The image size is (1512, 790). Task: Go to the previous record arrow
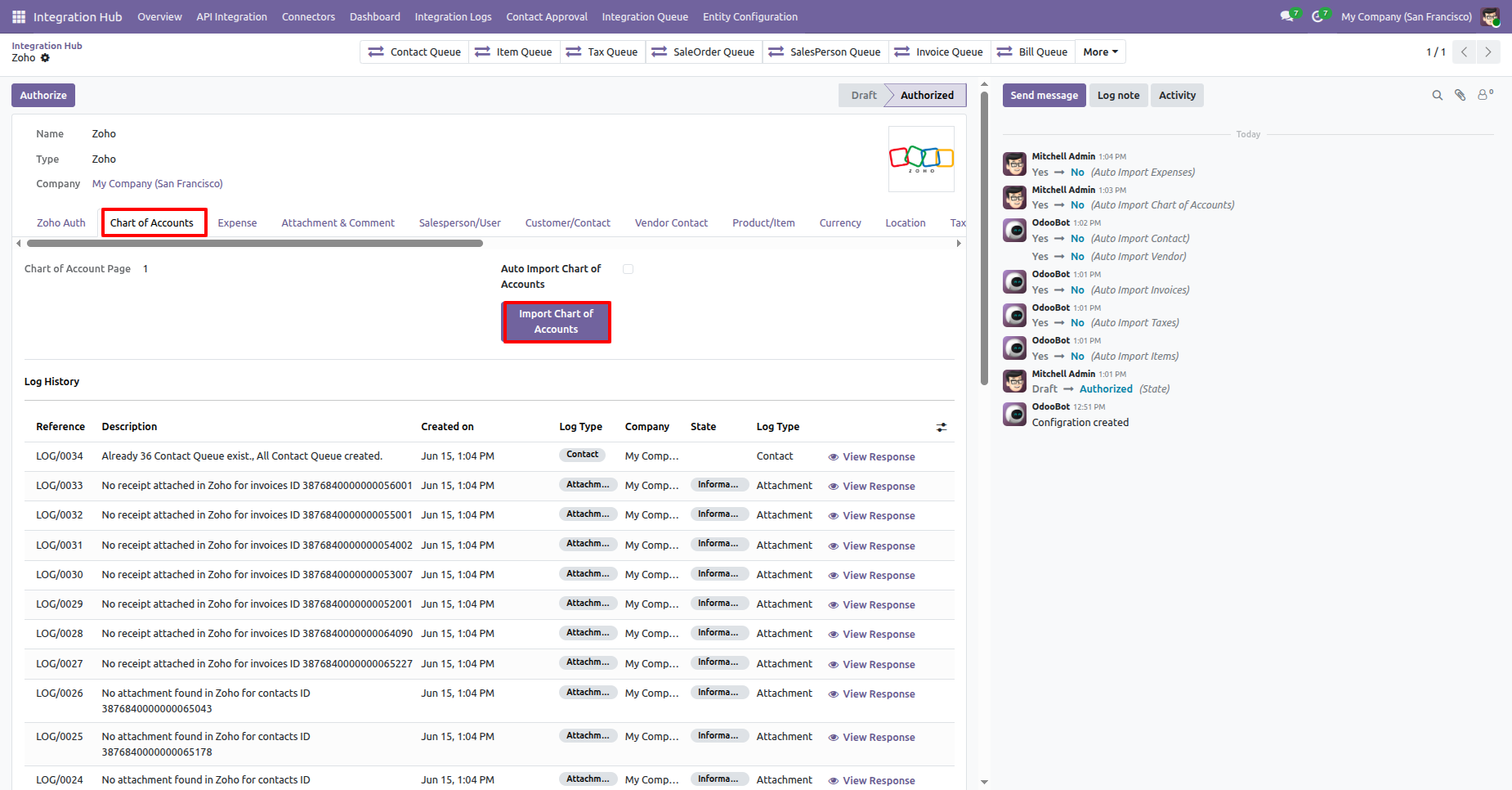click(1464, 52)
